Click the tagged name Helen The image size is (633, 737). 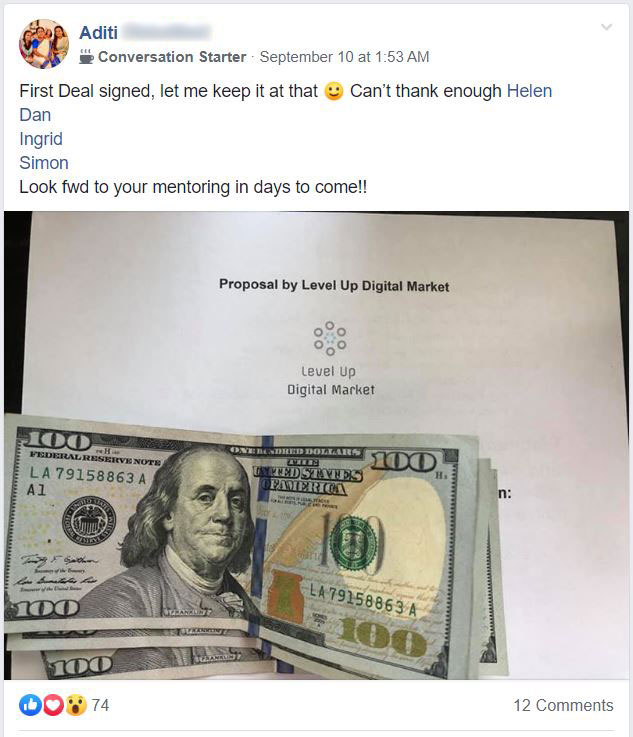[x=529, y=91]
